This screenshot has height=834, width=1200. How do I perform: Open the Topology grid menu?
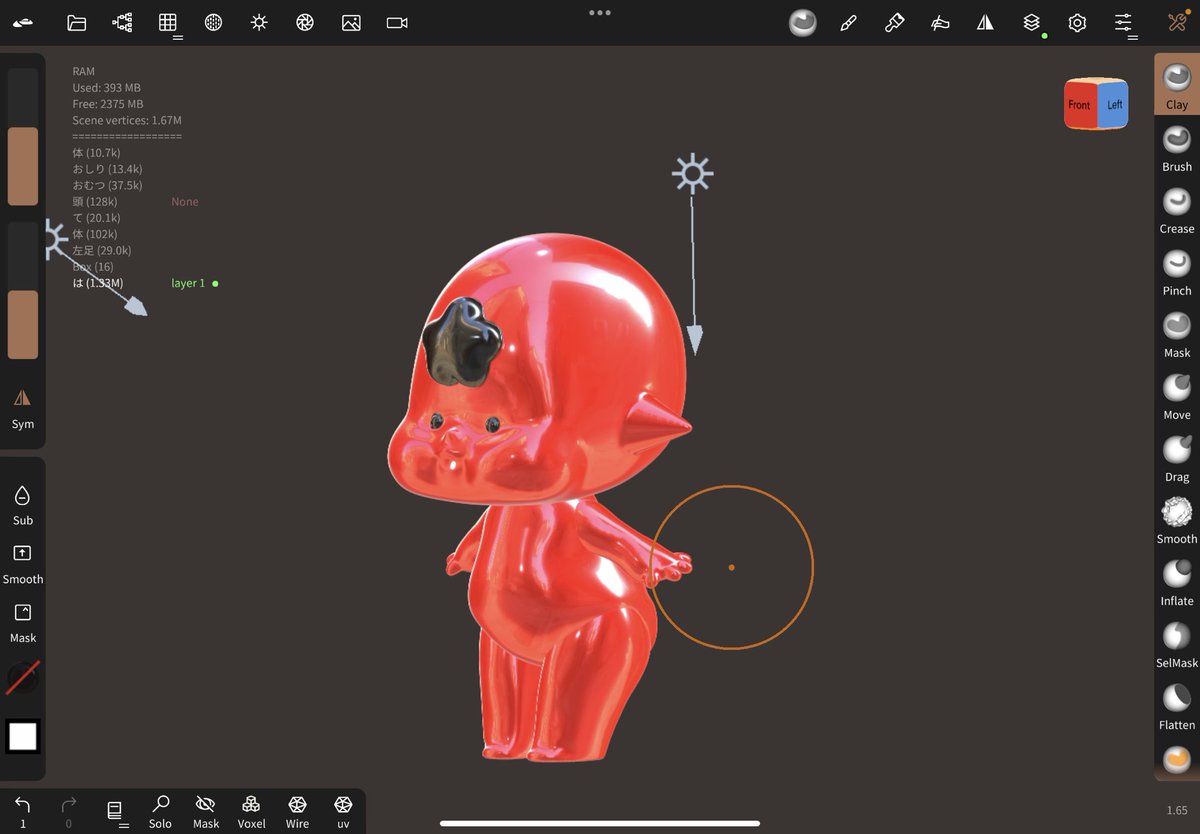tap(168, 23)
